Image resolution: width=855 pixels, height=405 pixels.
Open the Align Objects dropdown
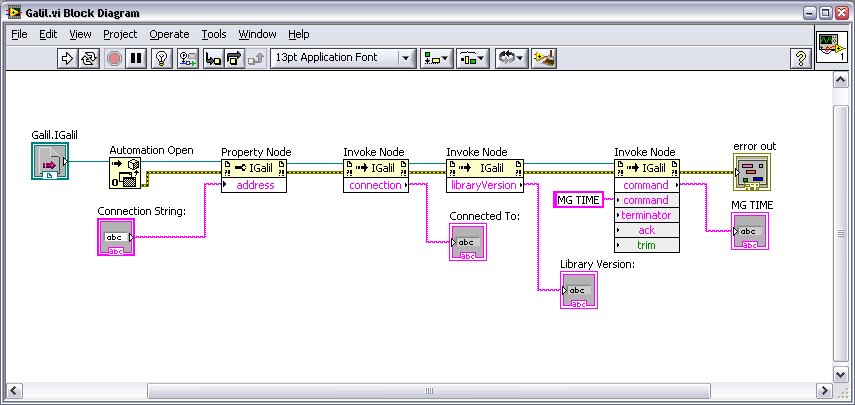[x=437, y=58]
